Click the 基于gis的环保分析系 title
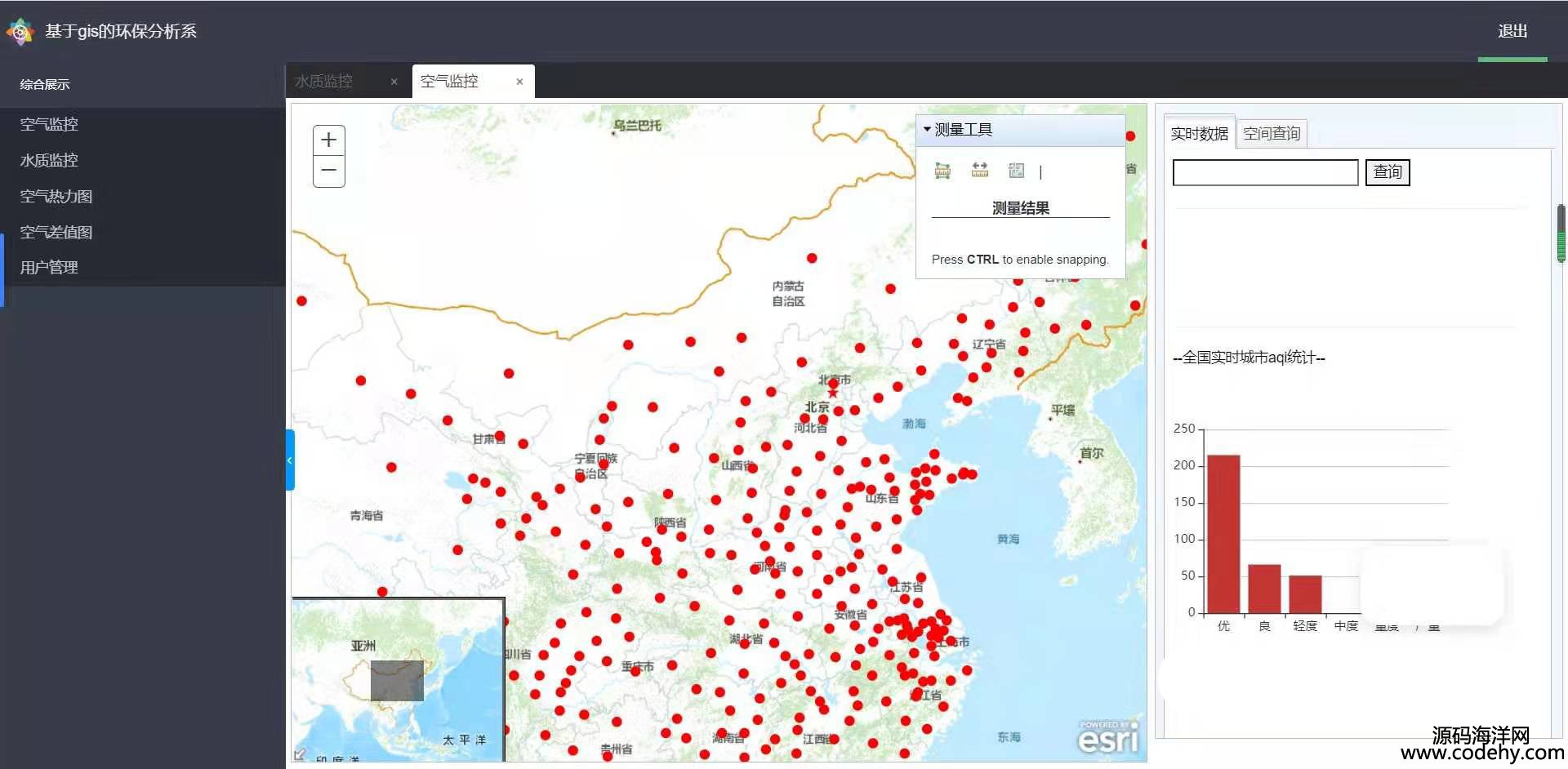The image size is (1568, 769). [x=121, y=31]
